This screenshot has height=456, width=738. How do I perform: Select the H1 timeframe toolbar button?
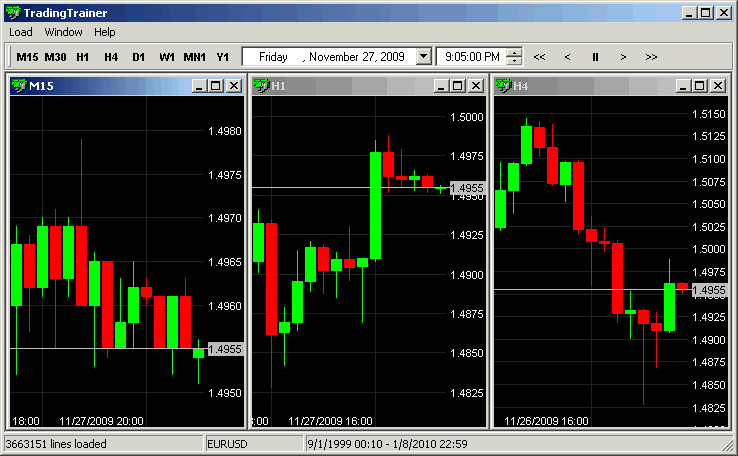coord(83,57)
